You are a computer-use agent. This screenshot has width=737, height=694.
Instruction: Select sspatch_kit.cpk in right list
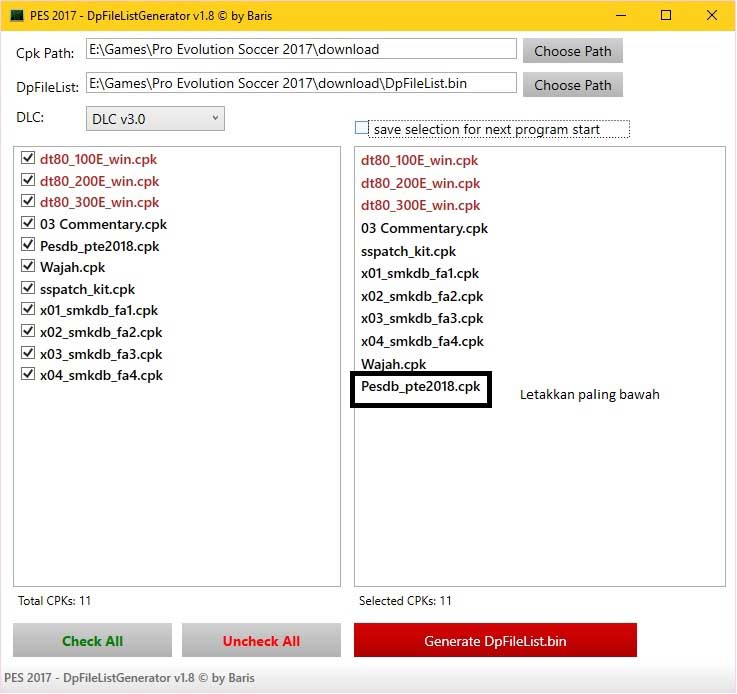tap(408, 251)
